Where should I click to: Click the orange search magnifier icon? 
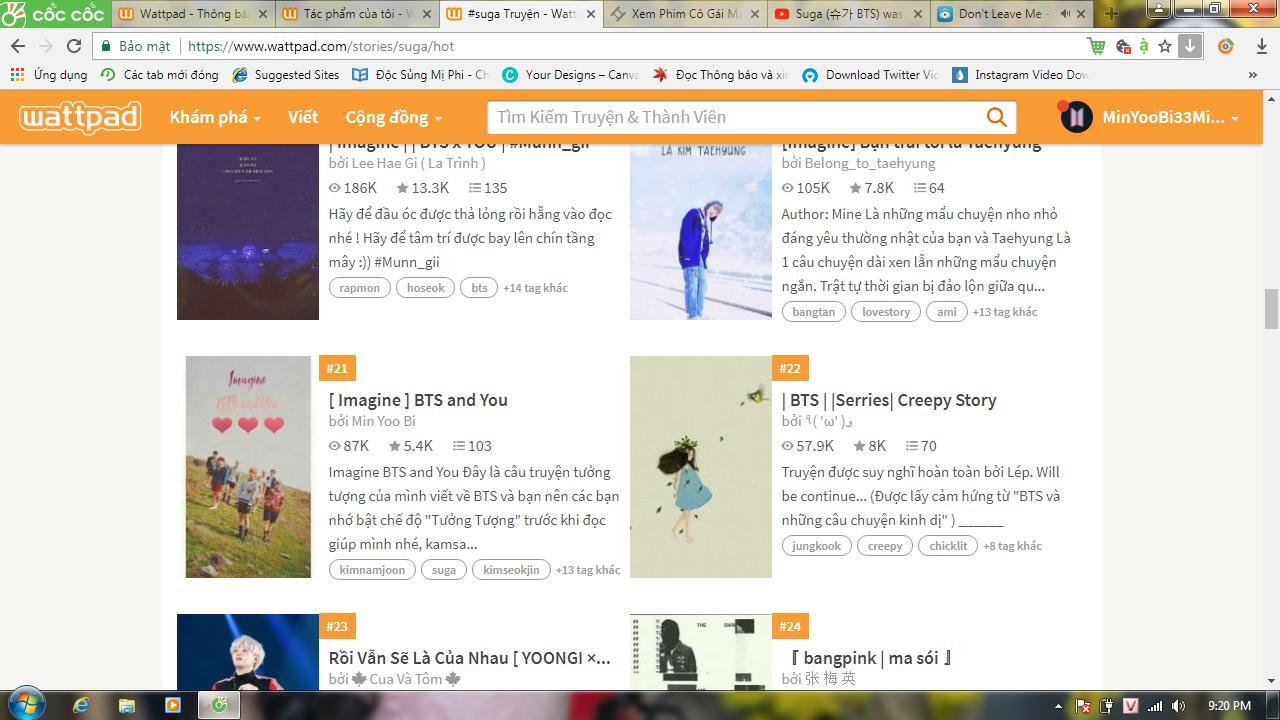997,117
